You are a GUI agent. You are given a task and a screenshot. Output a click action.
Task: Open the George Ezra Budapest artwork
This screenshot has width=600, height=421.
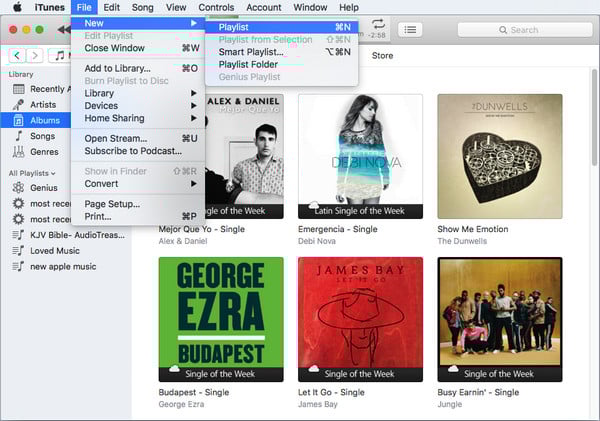coord(221,319)
